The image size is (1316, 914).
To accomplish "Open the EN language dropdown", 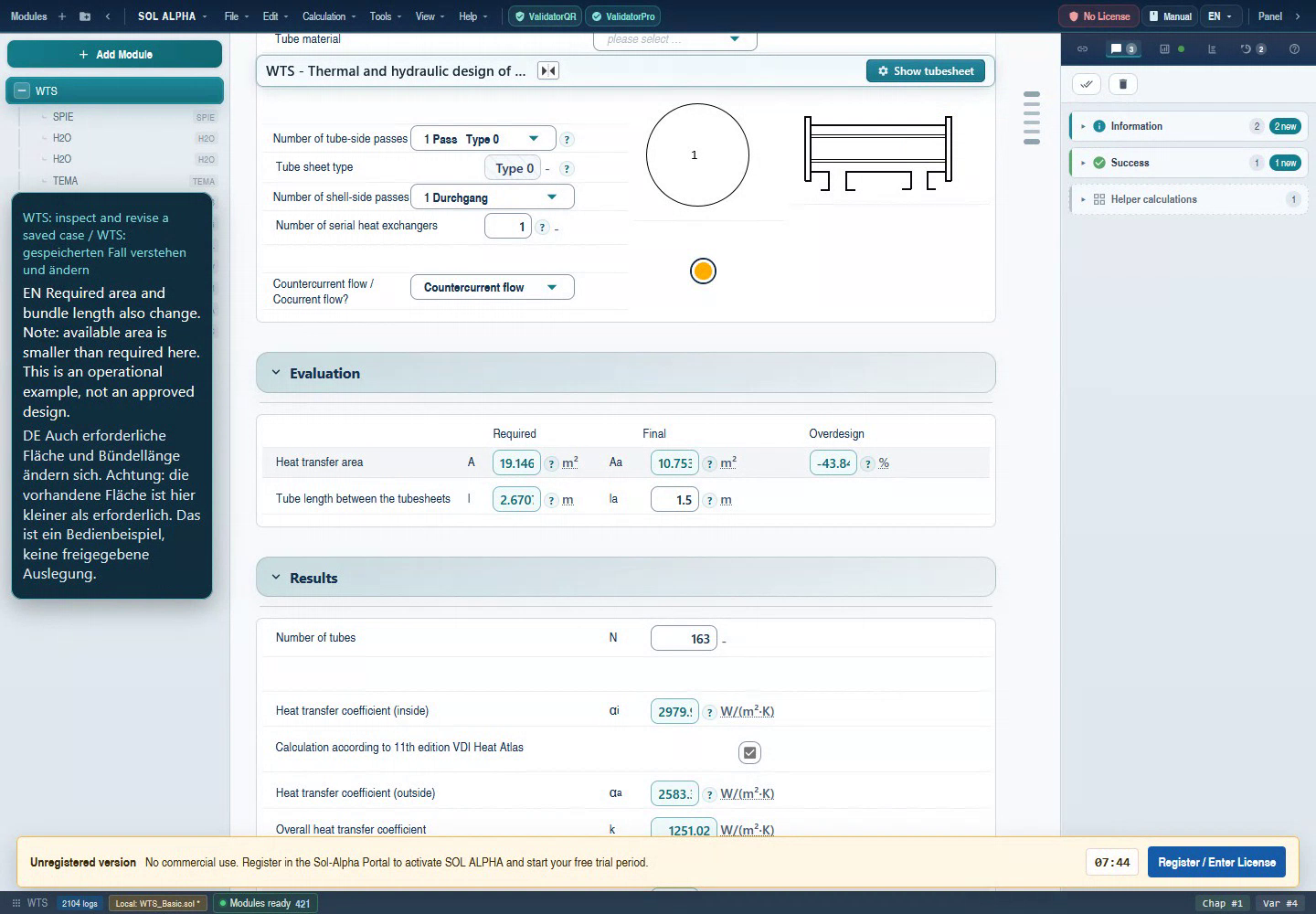I will click(x=1220, y=16).
